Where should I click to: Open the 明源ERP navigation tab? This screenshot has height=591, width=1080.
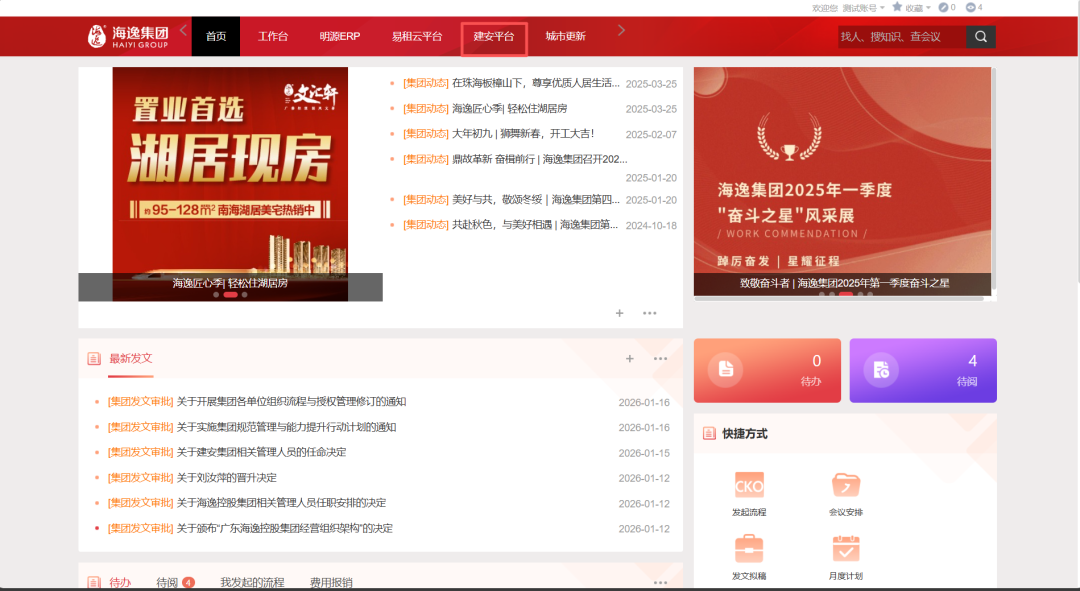(340, 36)
